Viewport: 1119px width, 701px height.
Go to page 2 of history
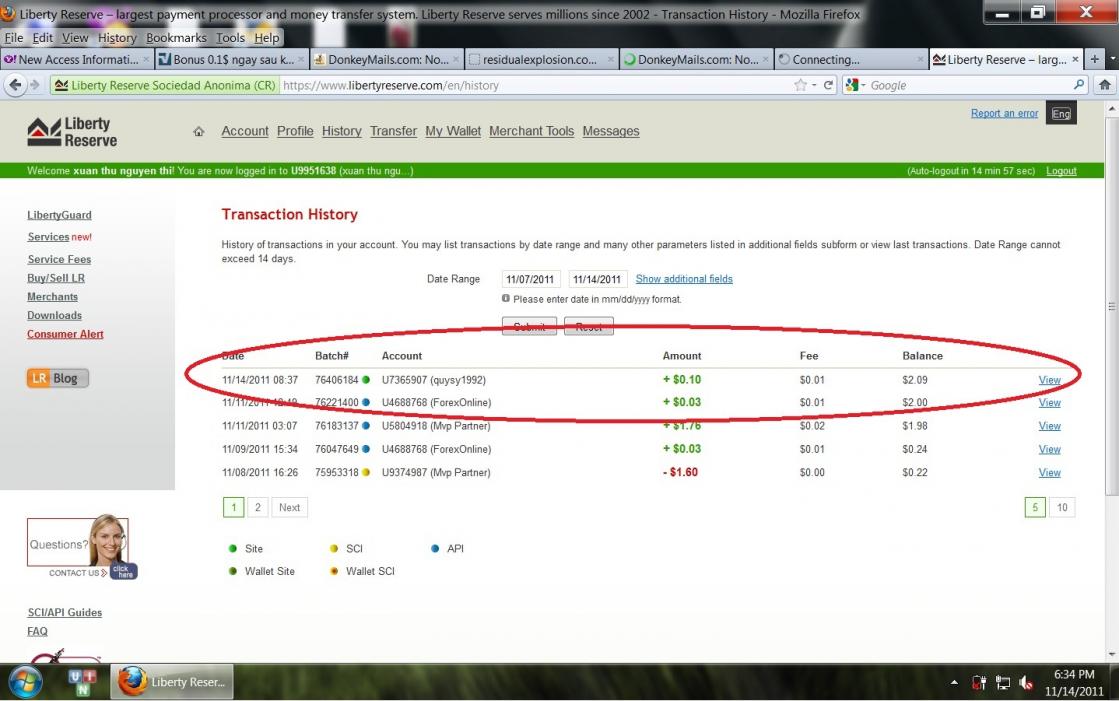(258, 508)
